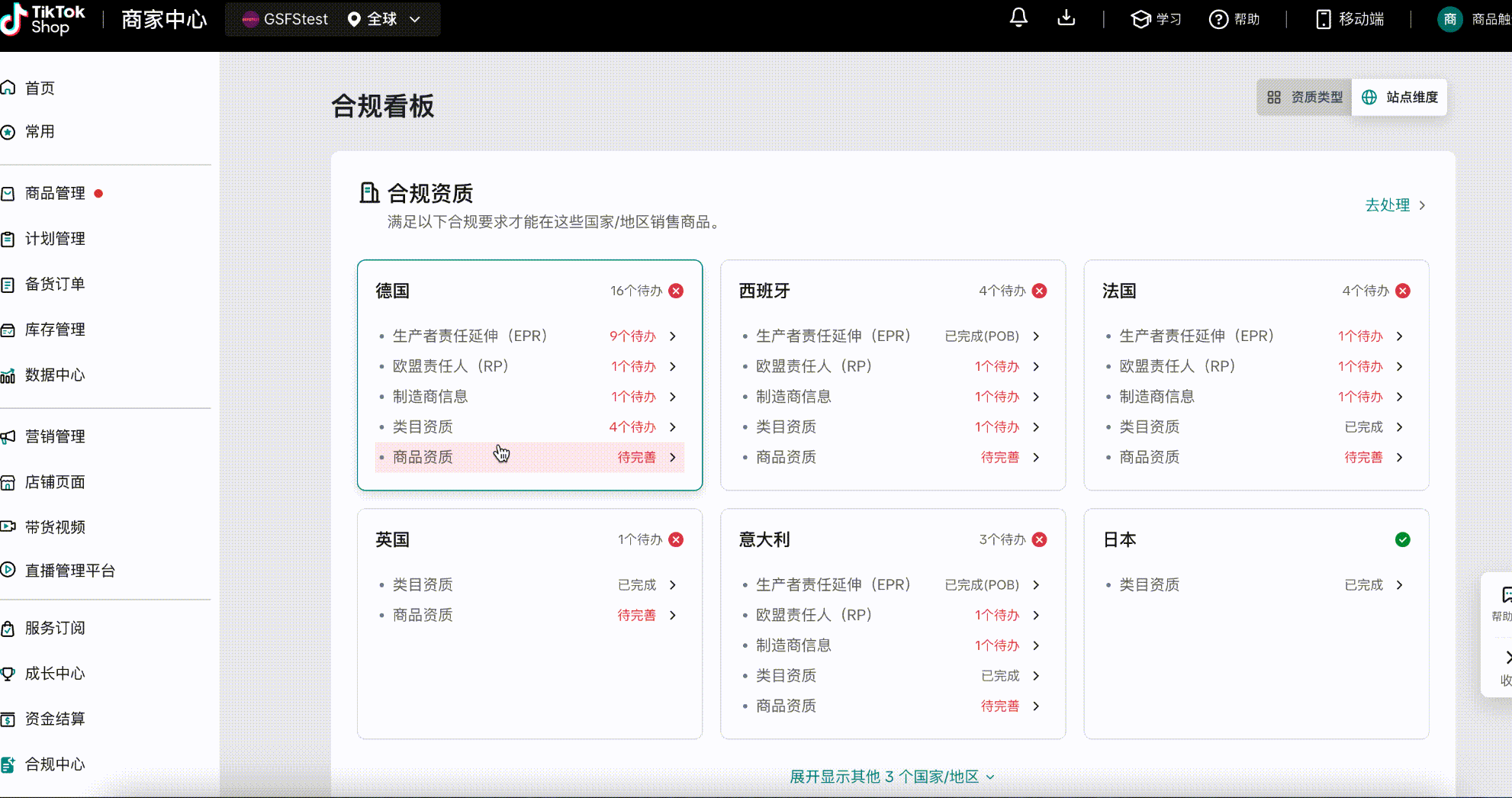Click the notification bell icon

[x=1018, y=18]
